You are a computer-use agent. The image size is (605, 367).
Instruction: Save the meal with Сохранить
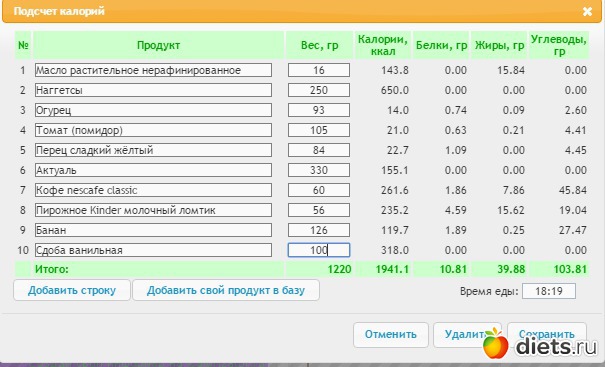point(547,335)
